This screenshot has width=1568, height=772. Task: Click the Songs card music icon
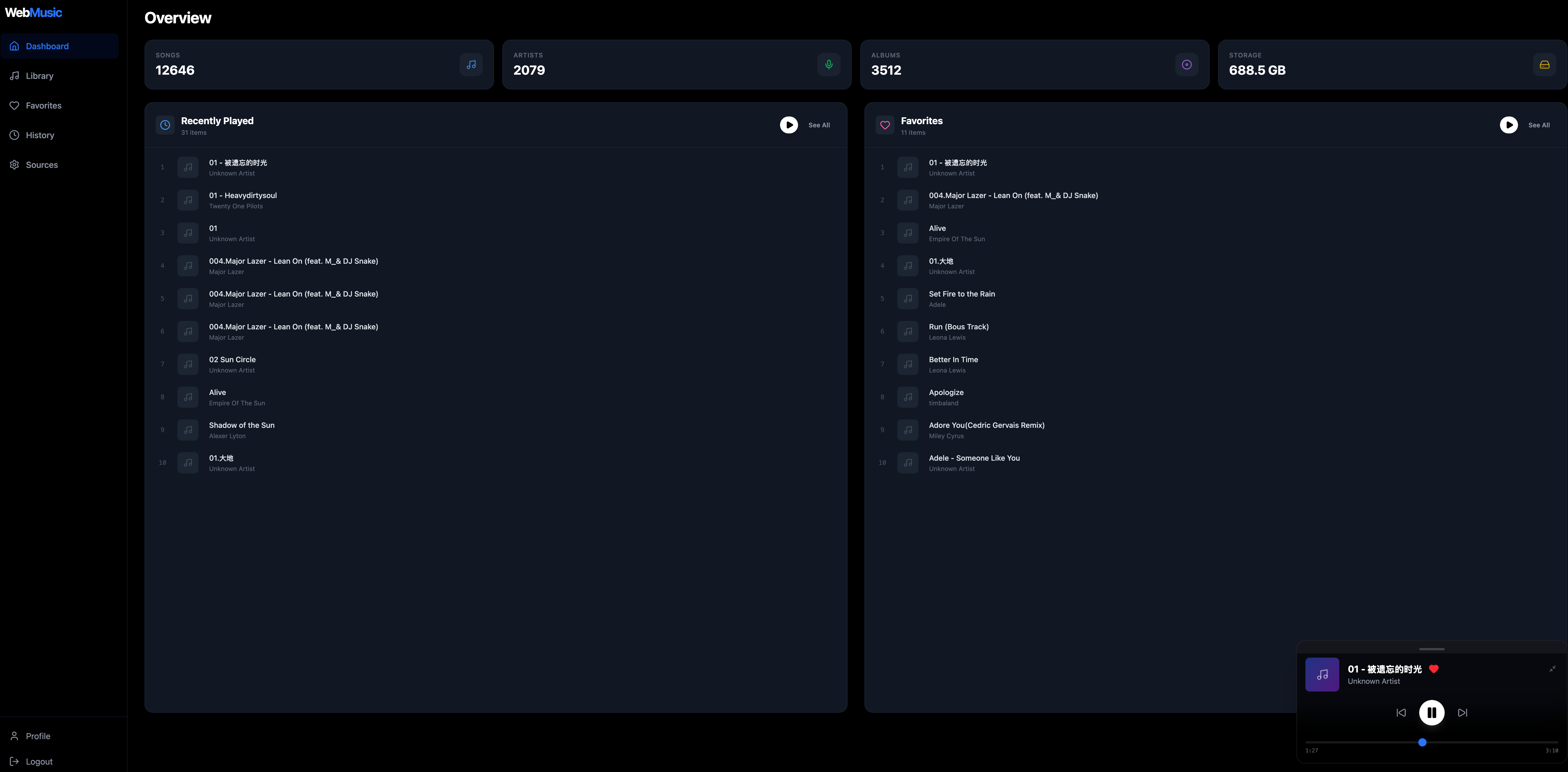(471, 65)
